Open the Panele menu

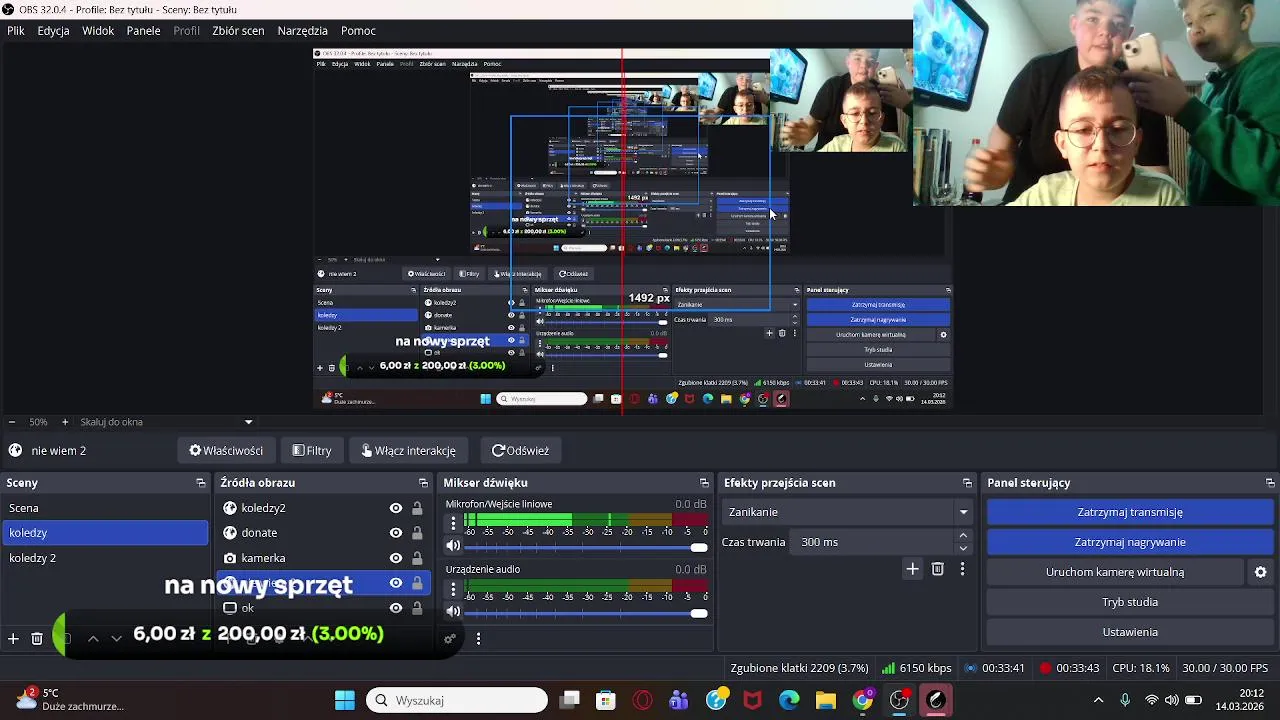click(144, 31)
